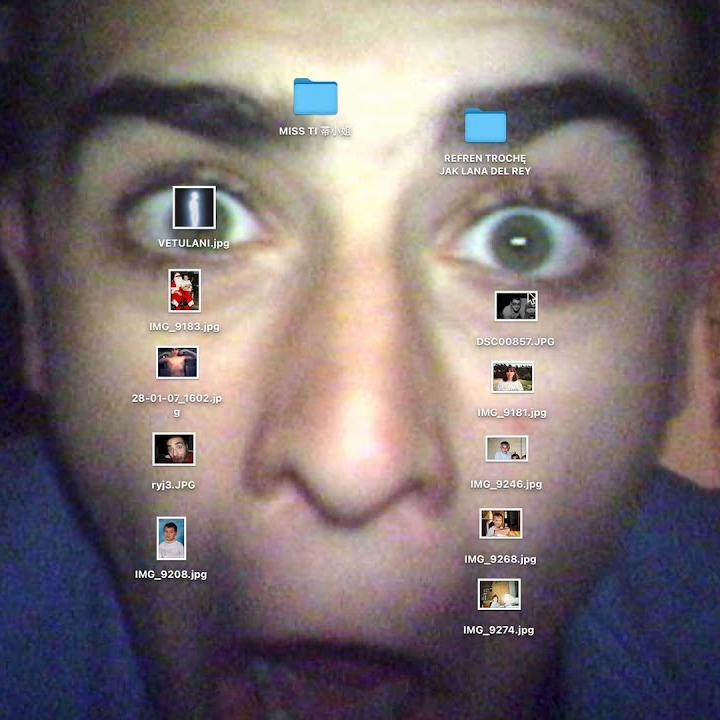Click the 'IMG_9246.jpg' file name

click(x=506, y=484)
